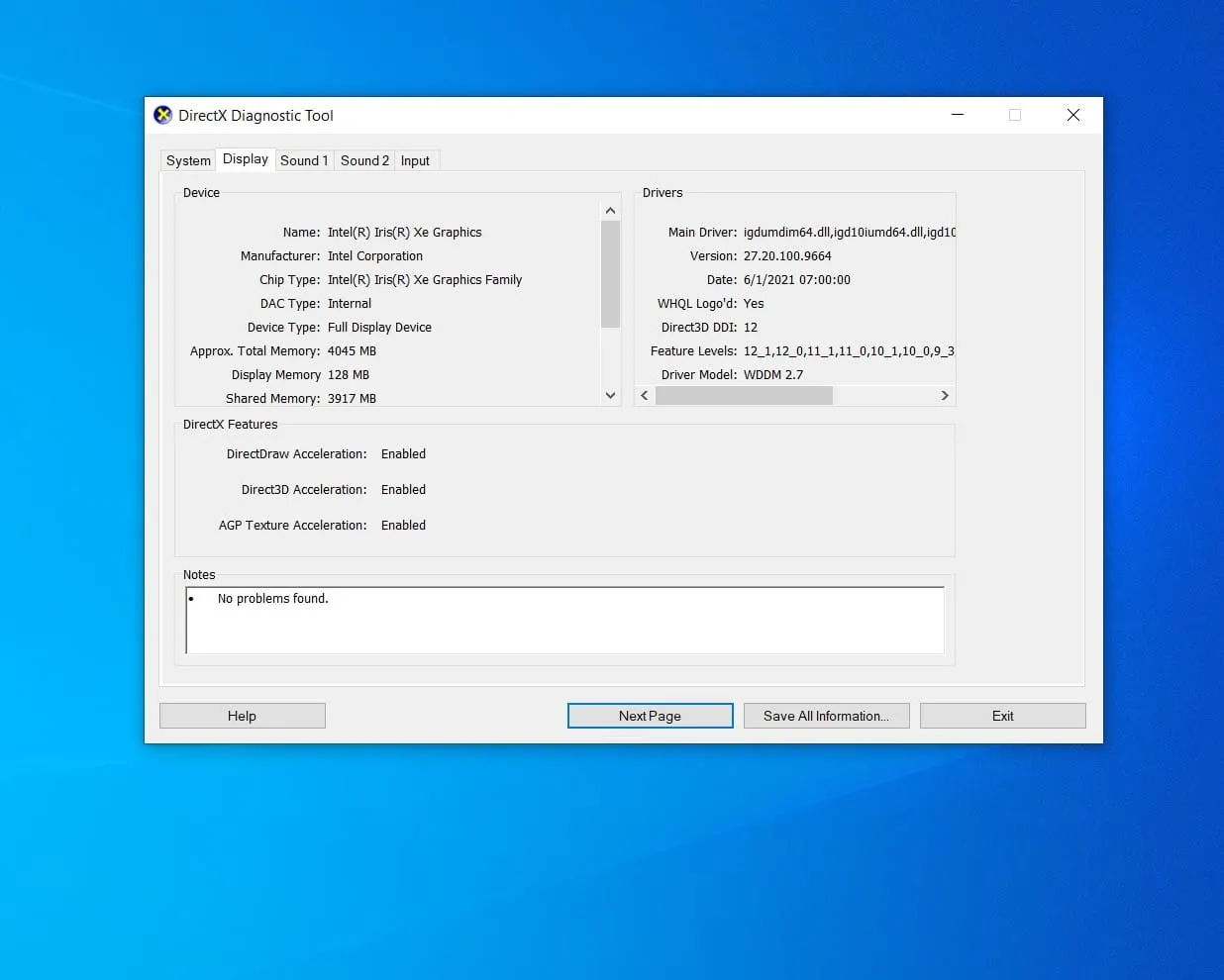
Task: Click Save All Information button
Action: [x=826, y=715]
